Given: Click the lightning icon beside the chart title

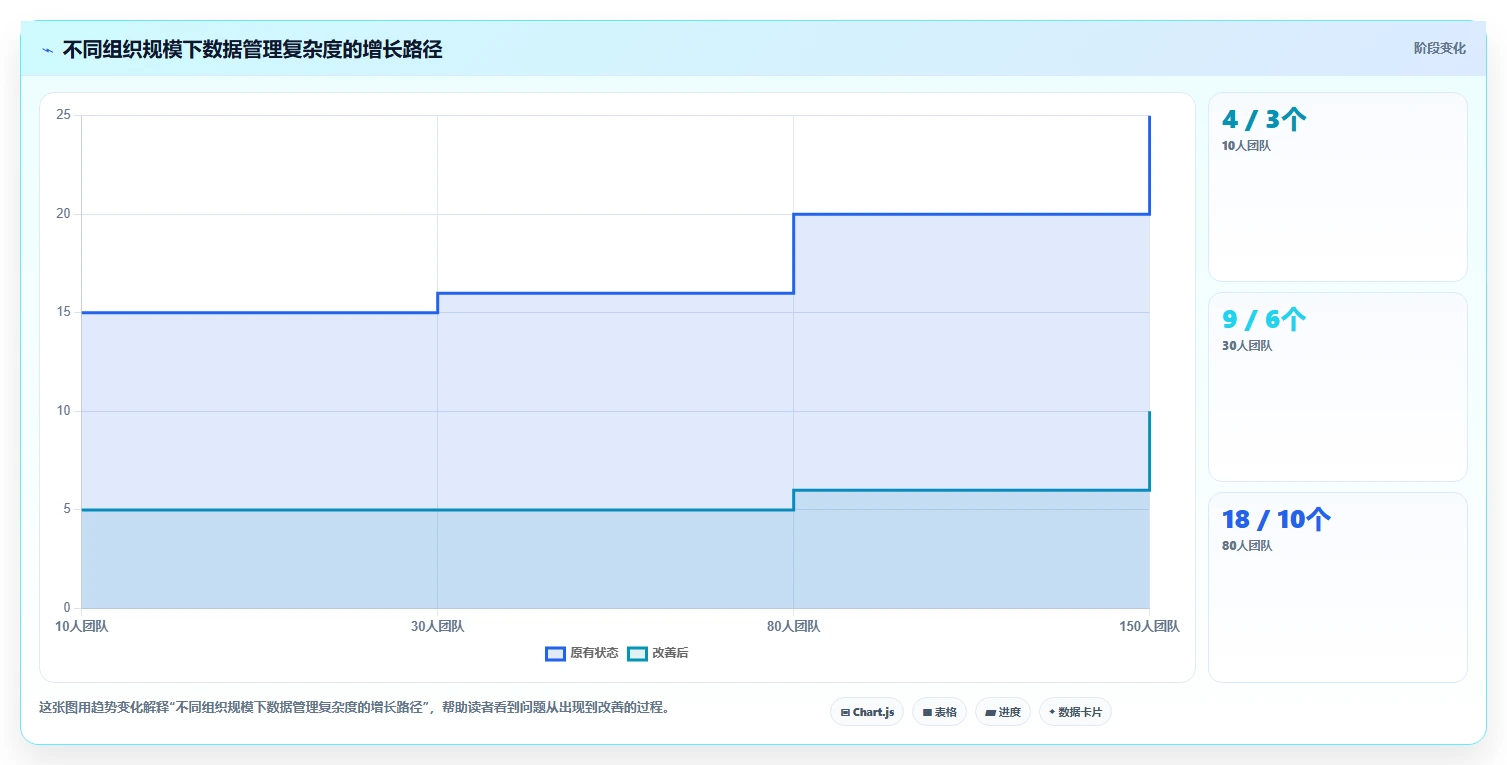Looking at the screenshot, I should (47, 50).
